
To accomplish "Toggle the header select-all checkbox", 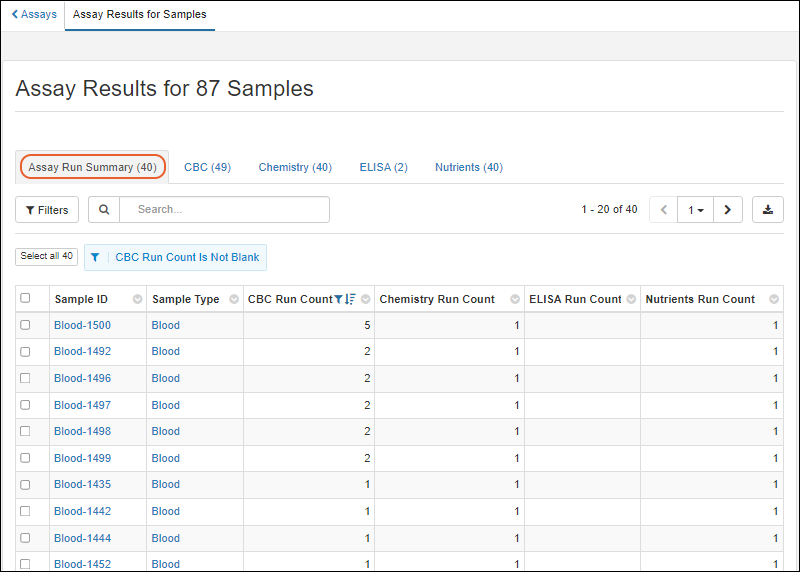I will (26, 298).
